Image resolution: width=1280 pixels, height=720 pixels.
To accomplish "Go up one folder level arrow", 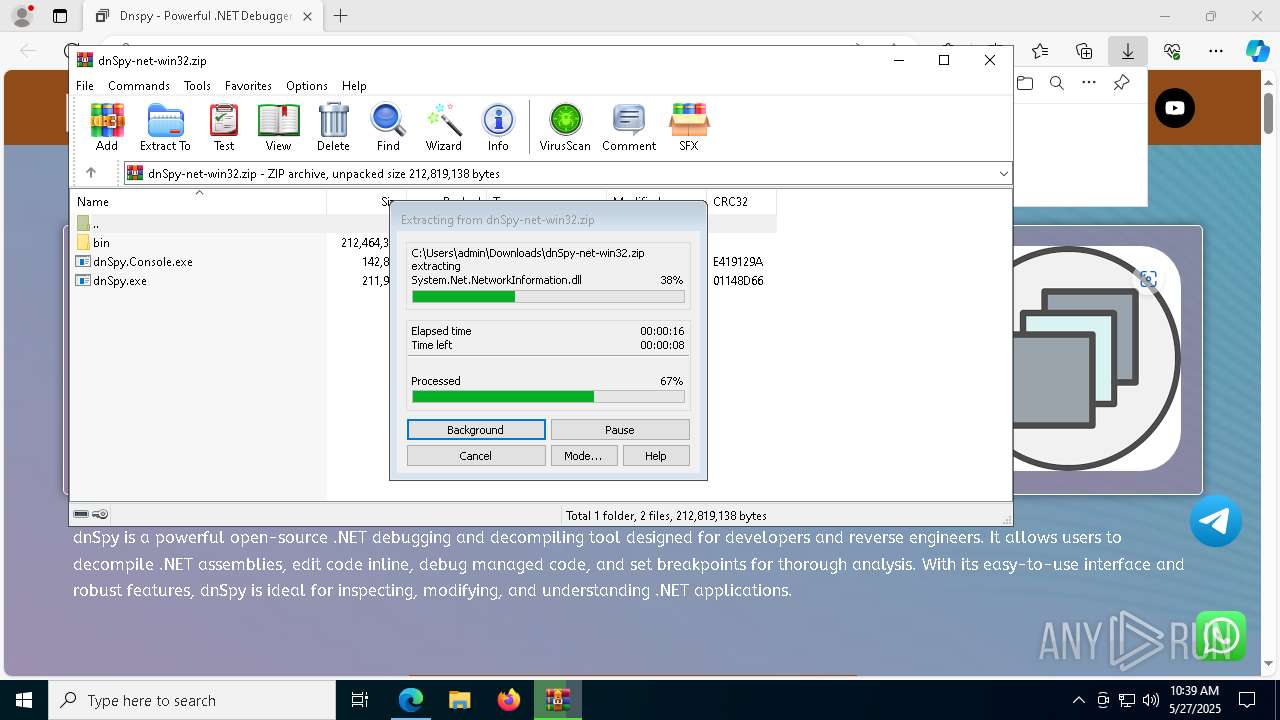I will tap(90, 173).
